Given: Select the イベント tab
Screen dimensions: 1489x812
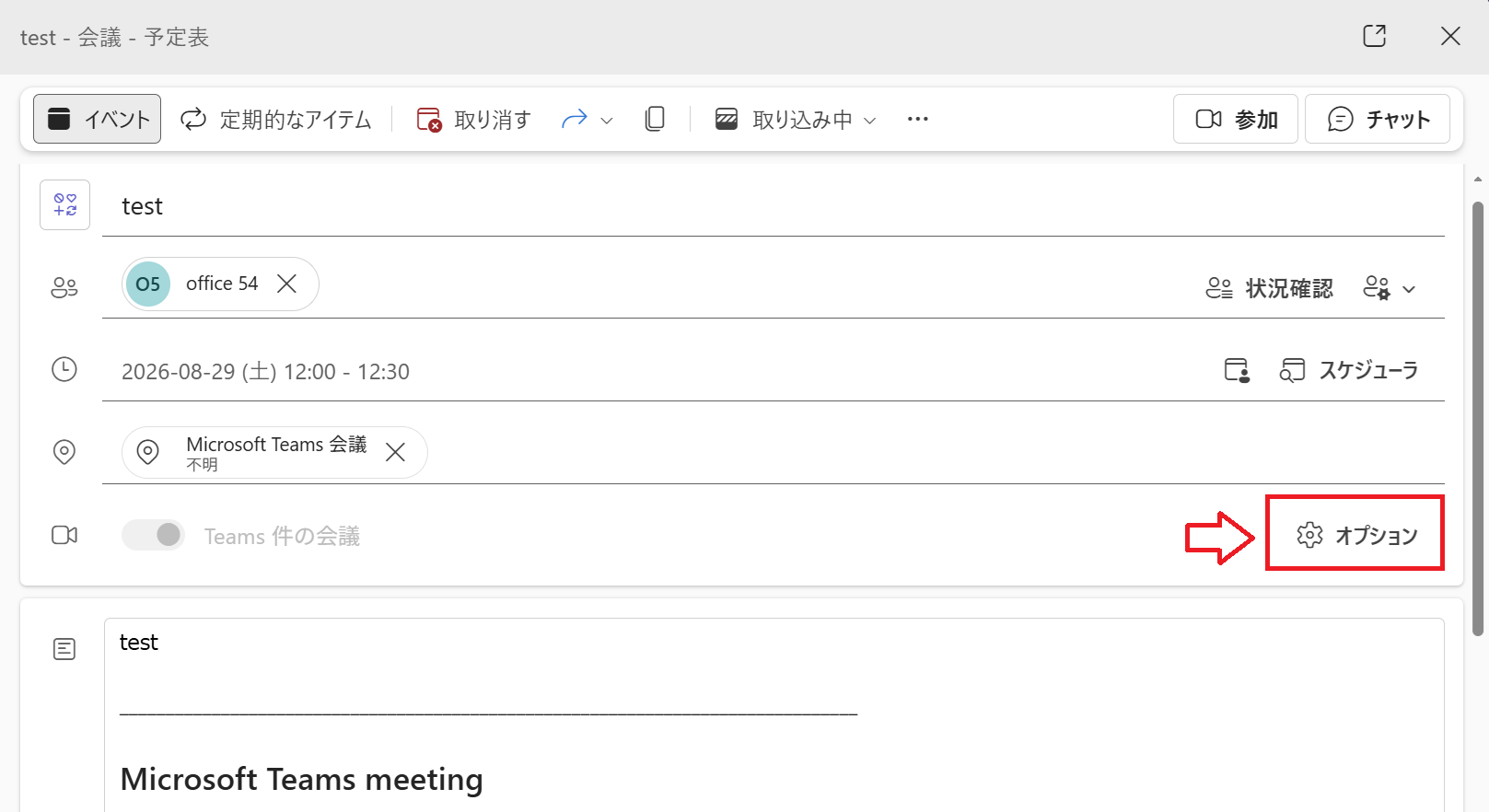Looking at the screenshot, I should (x=98, y=119).
